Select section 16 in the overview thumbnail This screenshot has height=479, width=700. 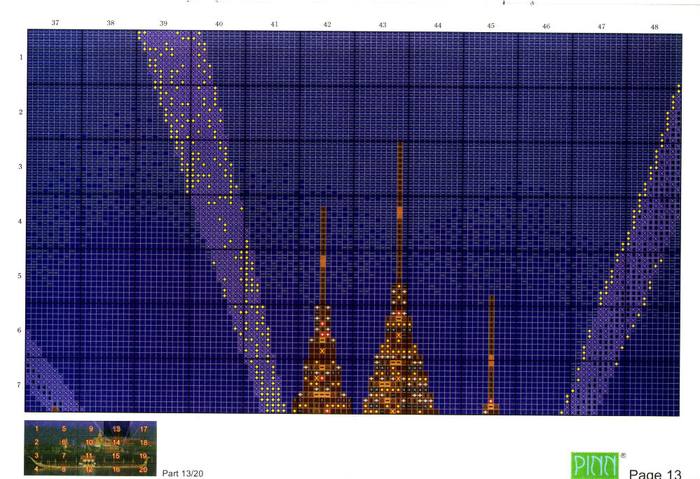[x=116, y=469]
